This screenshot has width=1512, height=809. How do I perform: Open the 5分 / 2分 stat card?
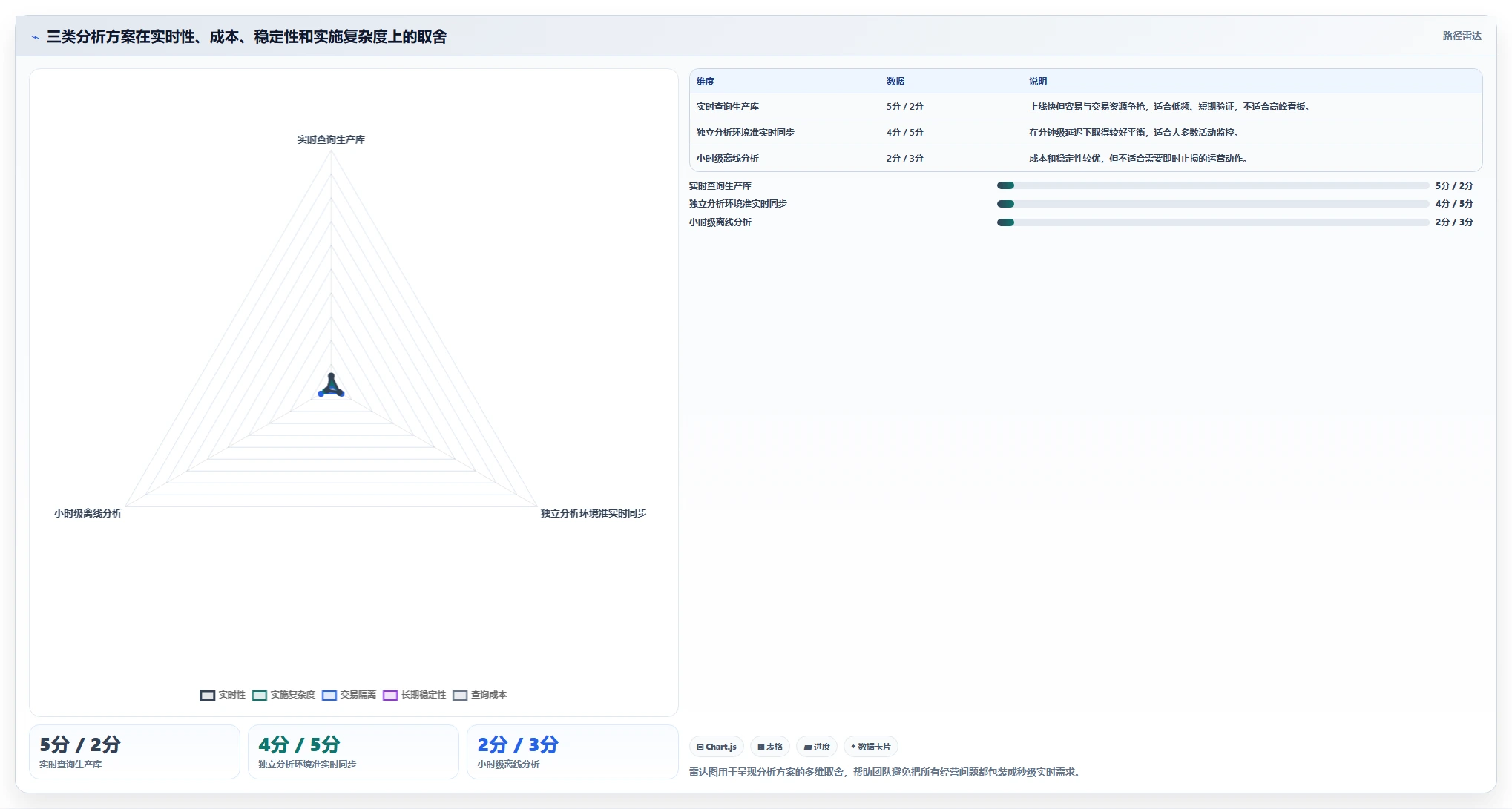[x=134, y=752]
